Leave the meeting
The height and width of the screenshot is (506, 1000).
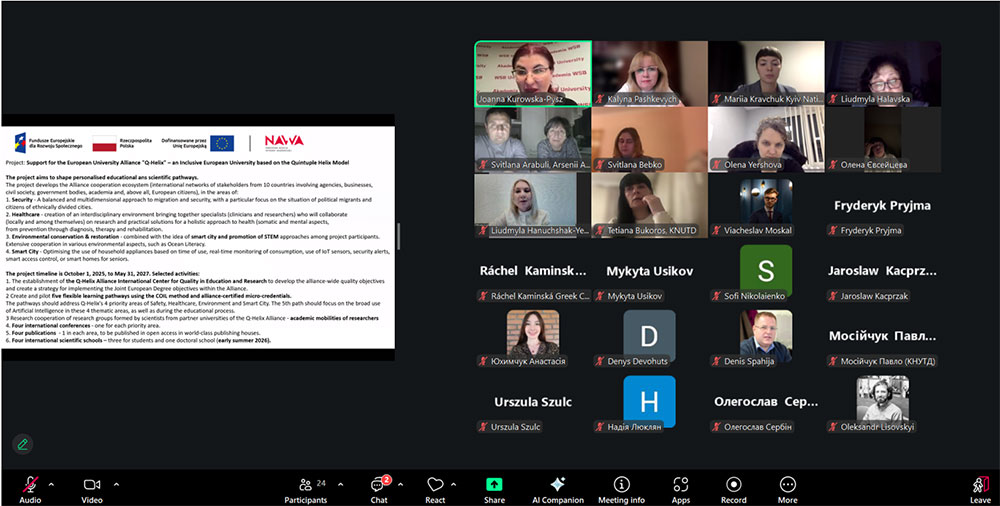point(980,486)
